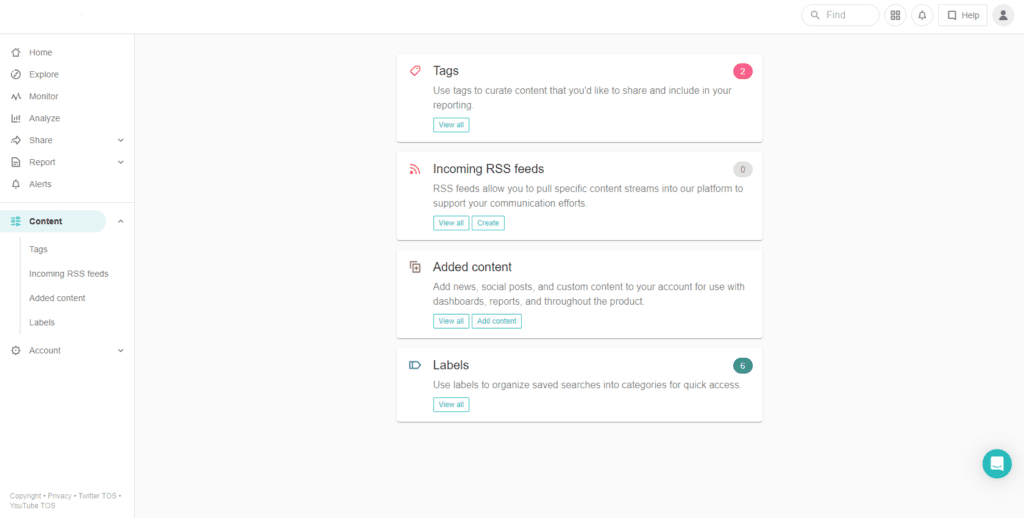This screenshot has width=1024, height=518.
Task: Click the RSS icon on feeds card
Action: (x=415, y=169)
